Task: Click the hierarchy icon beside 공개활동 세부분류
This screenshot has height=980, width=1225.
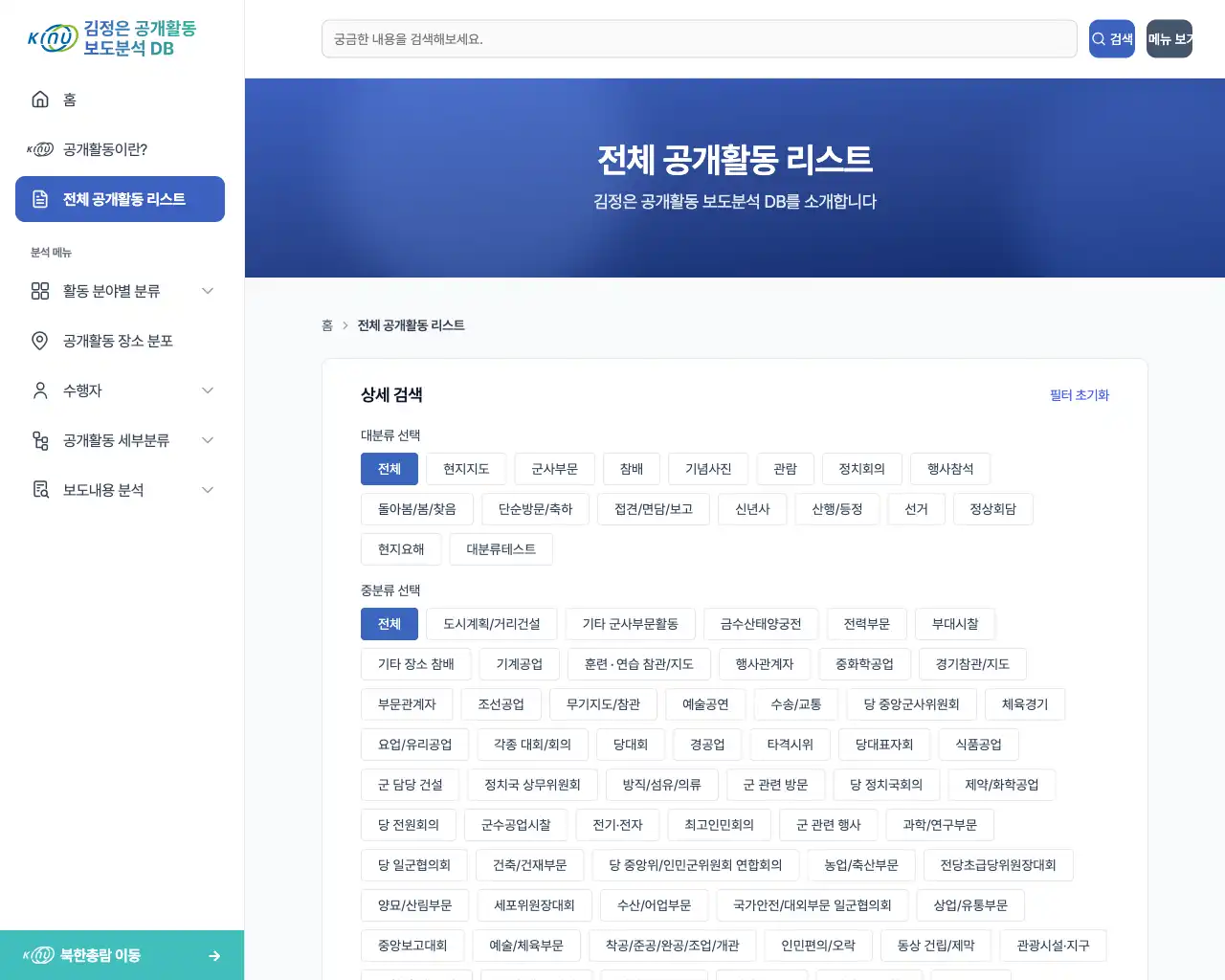Action: point(40,440)
